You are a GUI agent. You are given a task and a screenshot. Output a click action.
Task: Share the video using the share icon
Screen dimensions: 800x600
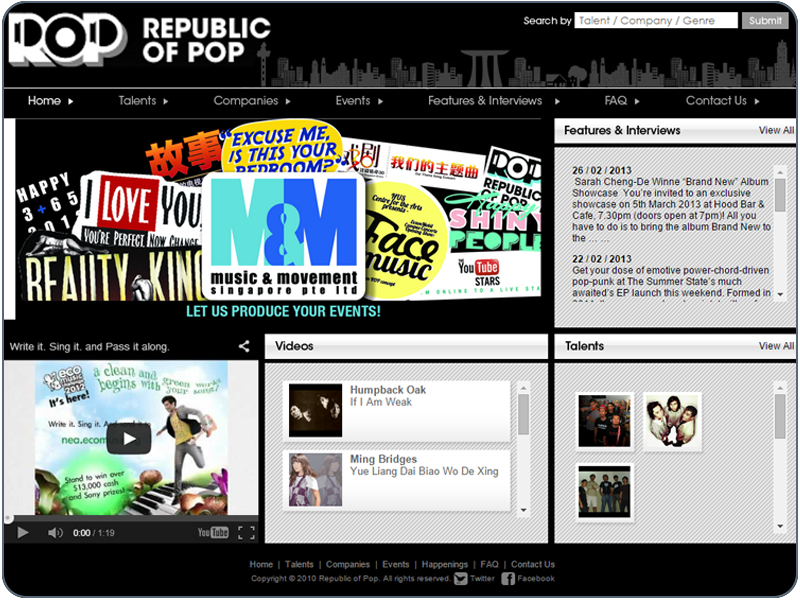click(x=244, y=346)
